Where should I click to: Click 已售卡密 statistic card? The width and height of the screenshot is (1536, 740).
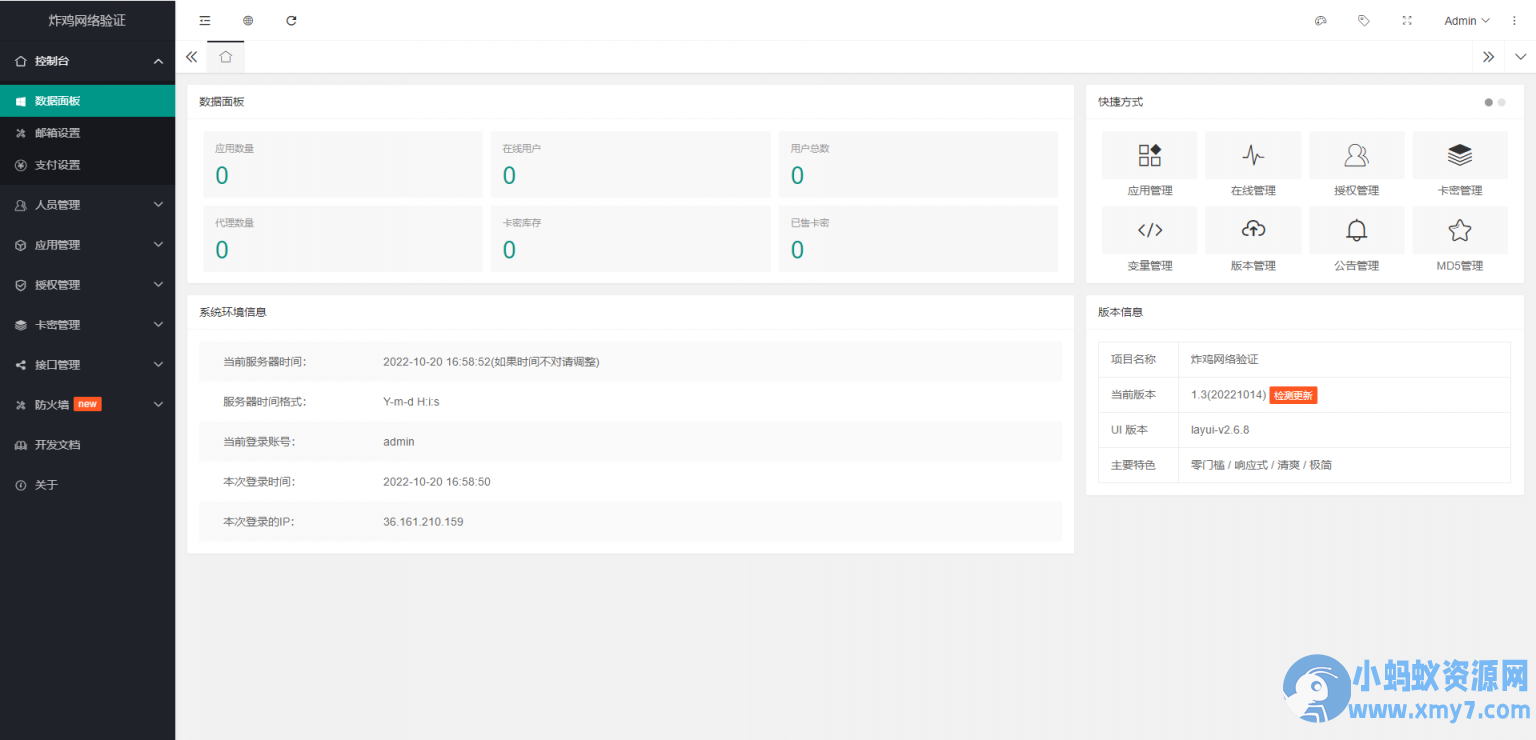(x=918, y=239)
